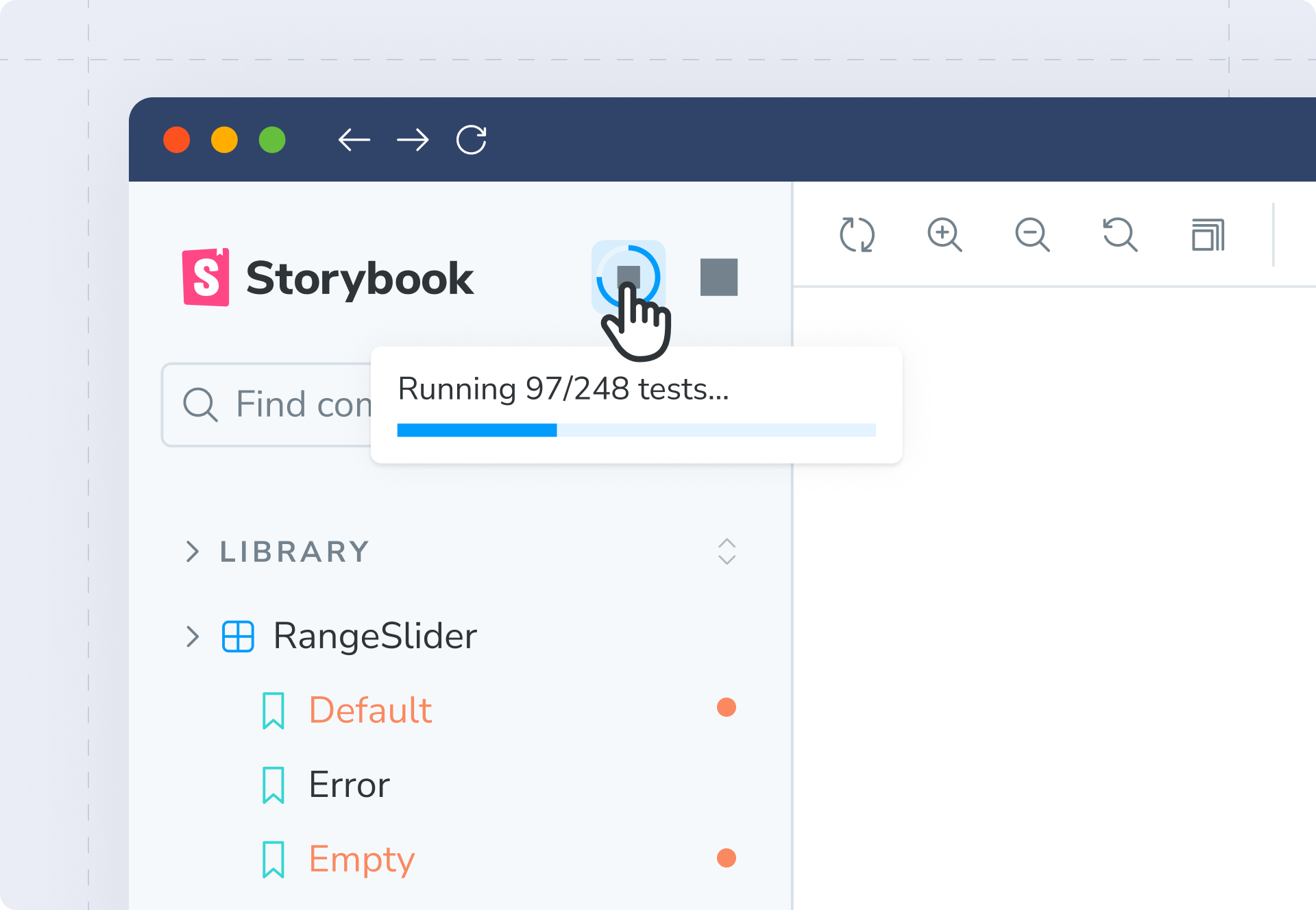This screenshot has height=910, width=1316.
Task: Click the orange status dot beside Default
Action: pos(727,707)
